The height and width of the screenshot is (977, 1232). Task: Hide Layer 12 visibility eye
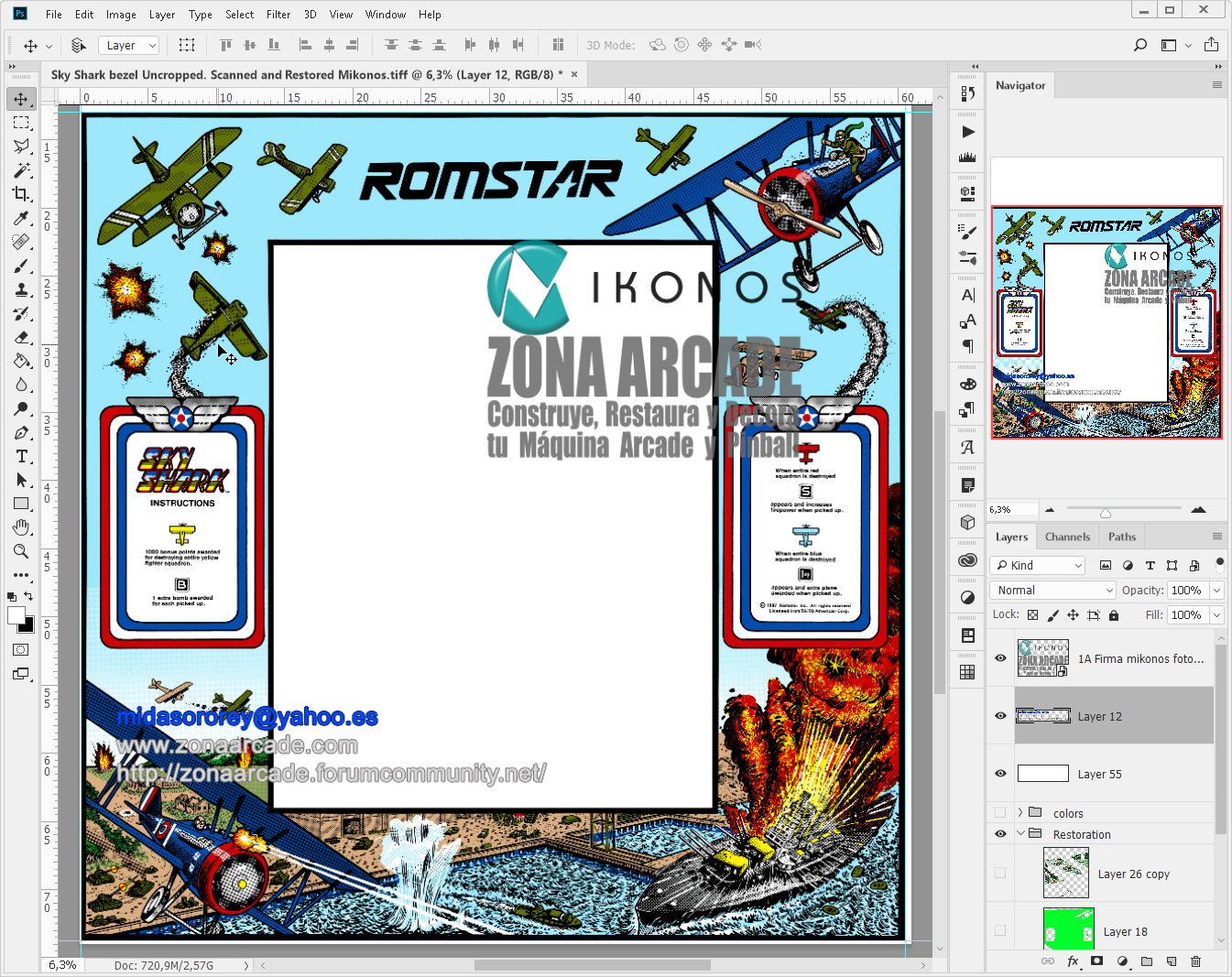pos(1000,716)
